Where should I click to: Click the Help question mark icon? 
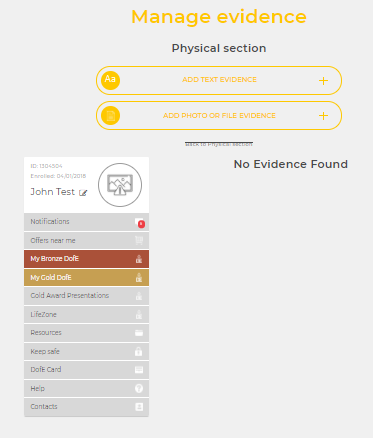click(x=139, y=388)
